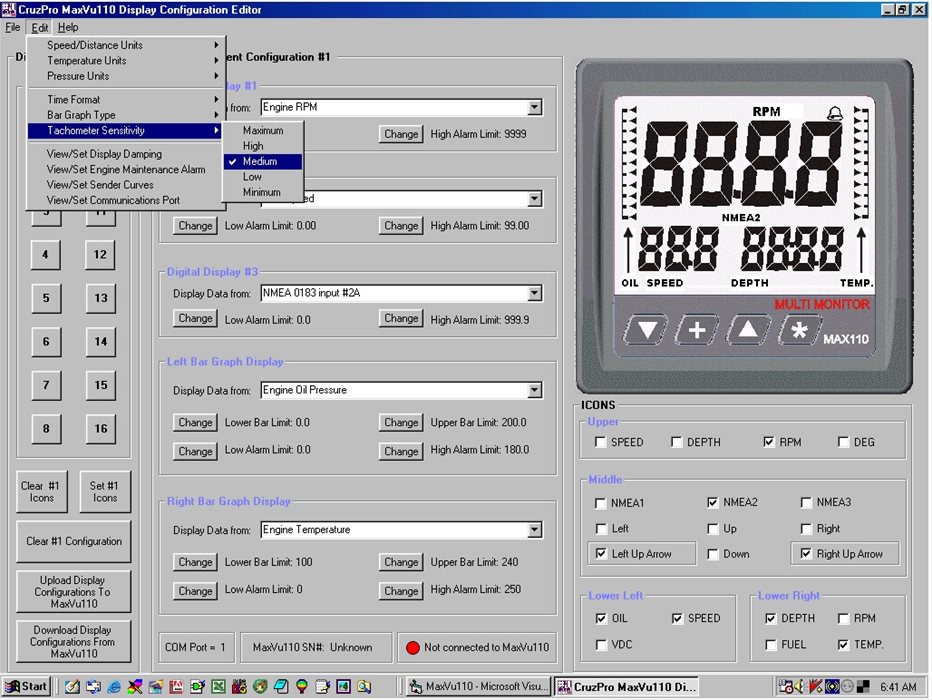932x700 pixels.
Task: Enable the upper DEG icon checkbox
Action: [x=843, y=442]
